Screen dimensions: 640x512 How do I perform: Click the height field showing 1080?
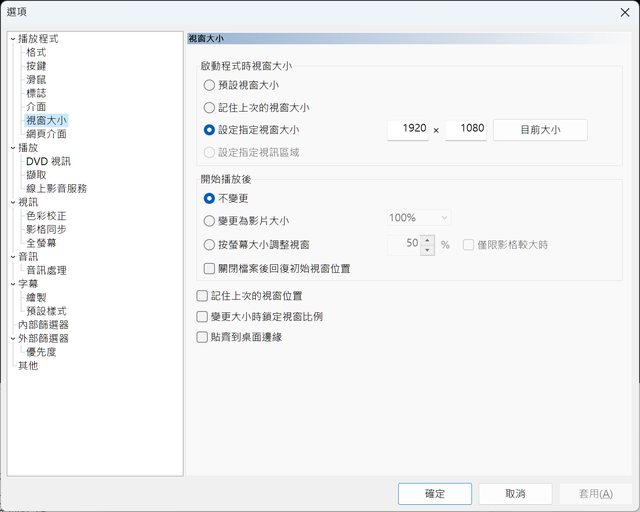[x=465, y=130]
